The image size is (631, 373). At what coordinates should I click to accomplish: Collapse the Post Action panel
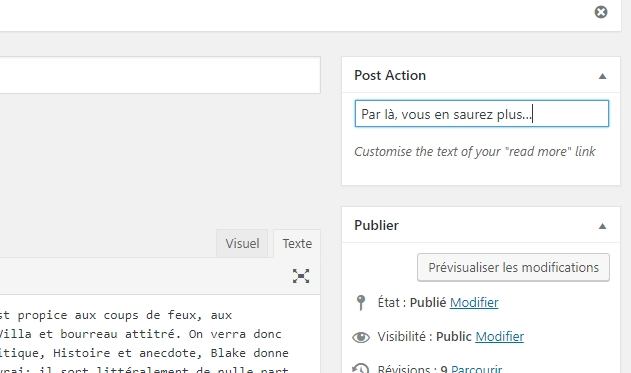click(x=602, y=76)
